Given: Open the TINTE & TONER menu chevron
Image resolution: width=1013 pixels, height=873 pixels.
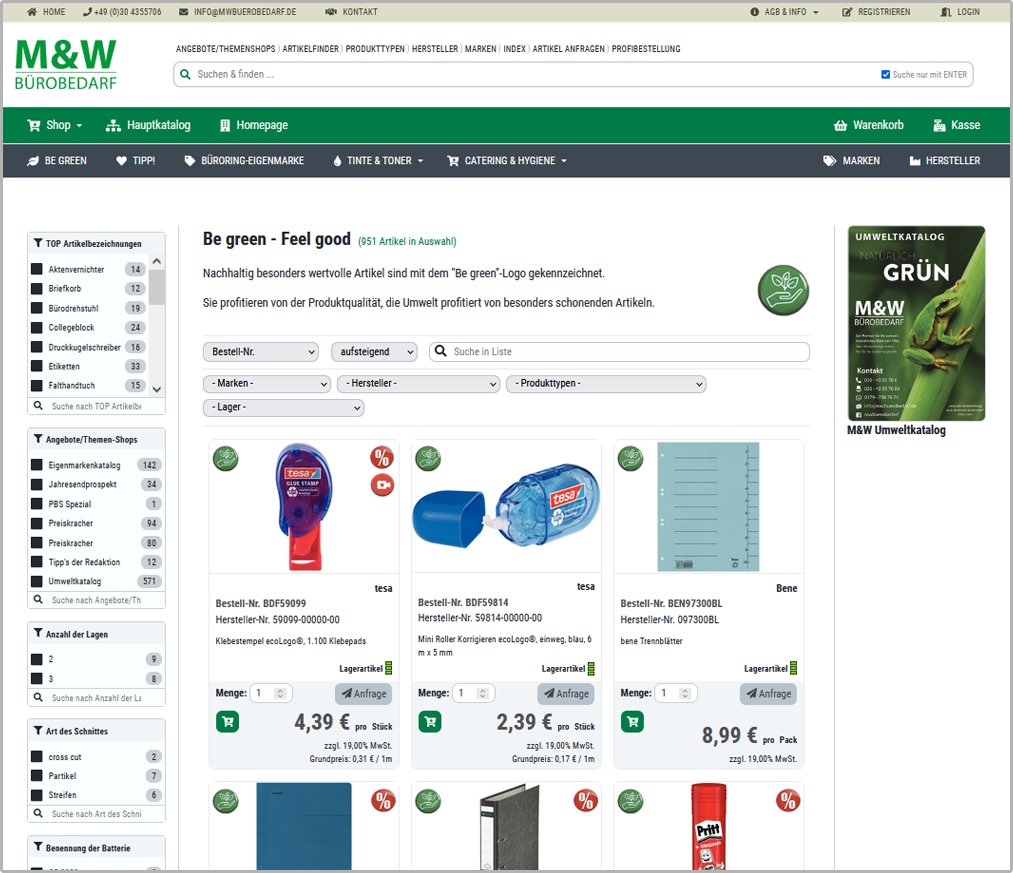Looking at the screenshot, I should point(418,160).
